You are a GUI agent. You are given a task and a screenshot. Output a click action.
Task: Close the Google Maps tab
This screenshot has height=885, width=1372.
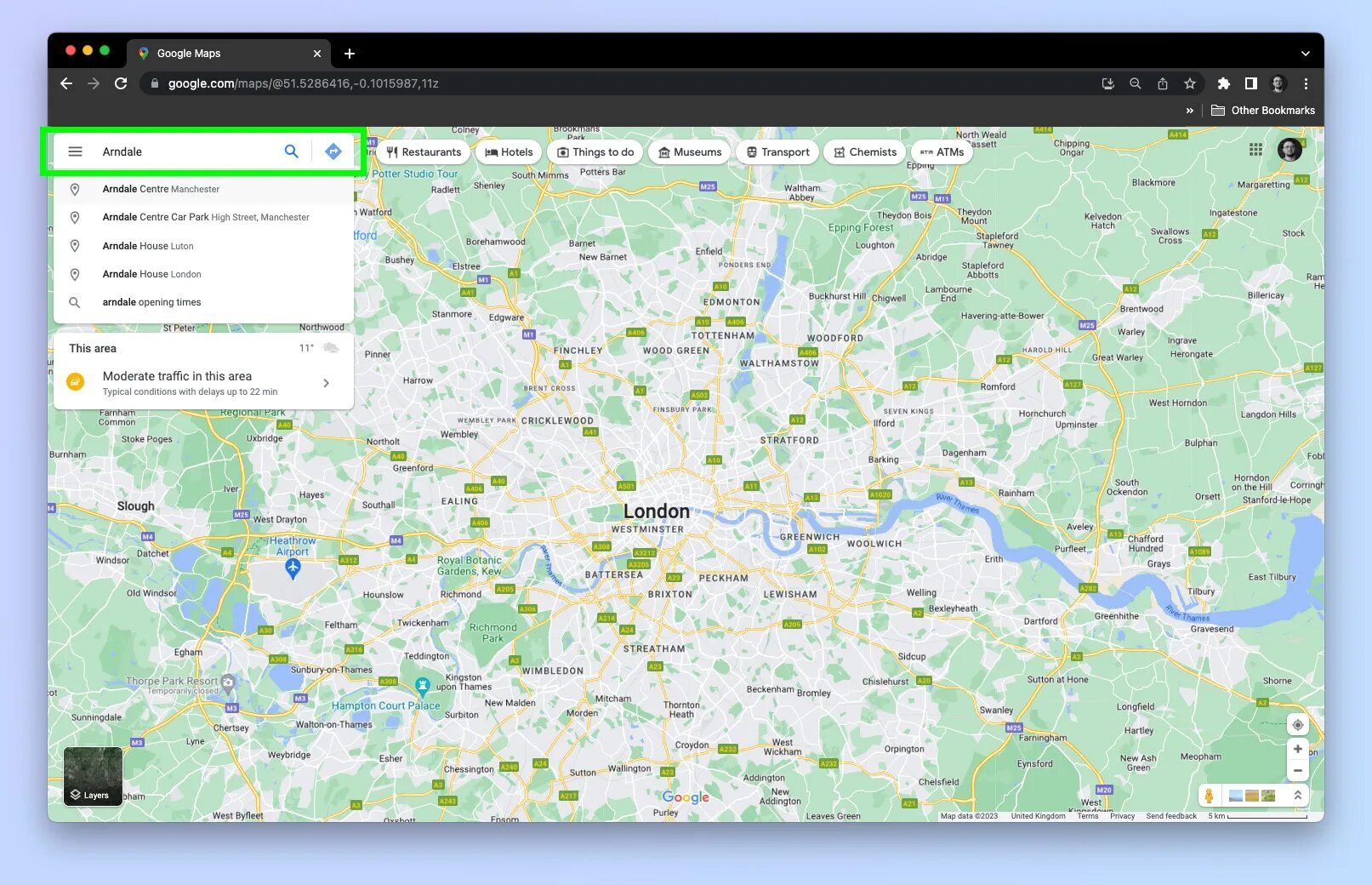[x=317, y=54]
